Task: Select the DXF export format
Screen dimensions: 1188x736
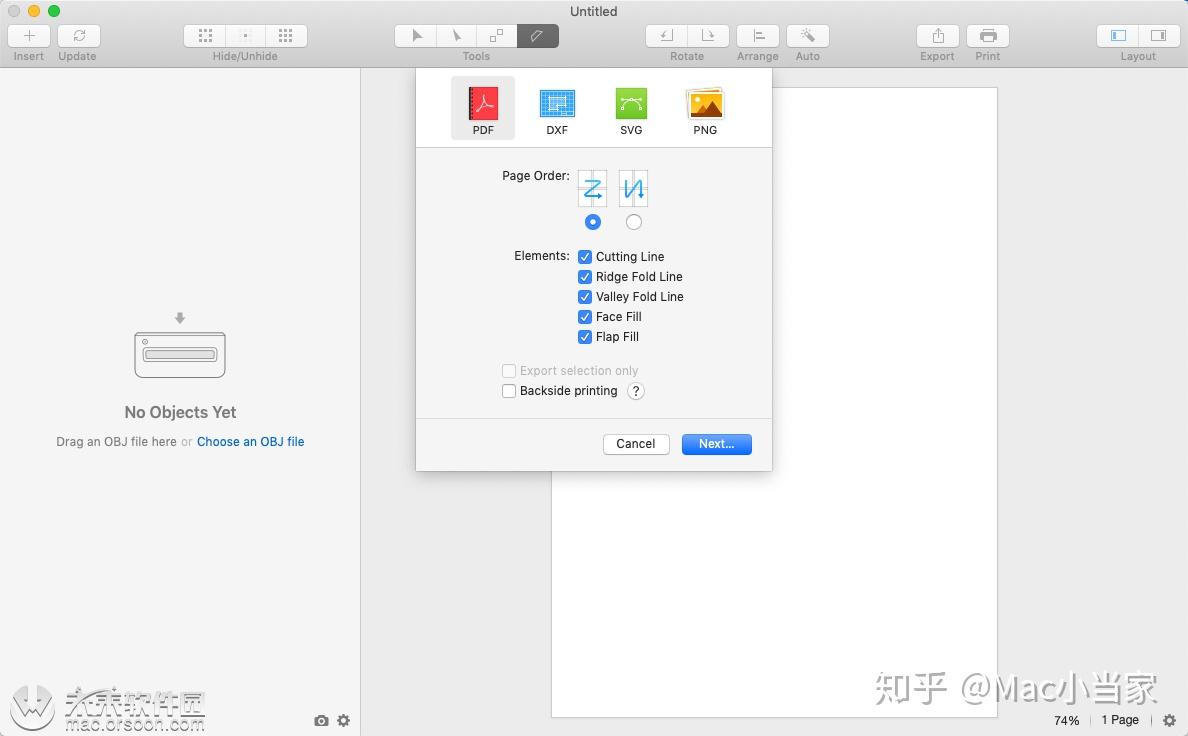Action: [557, 106]
